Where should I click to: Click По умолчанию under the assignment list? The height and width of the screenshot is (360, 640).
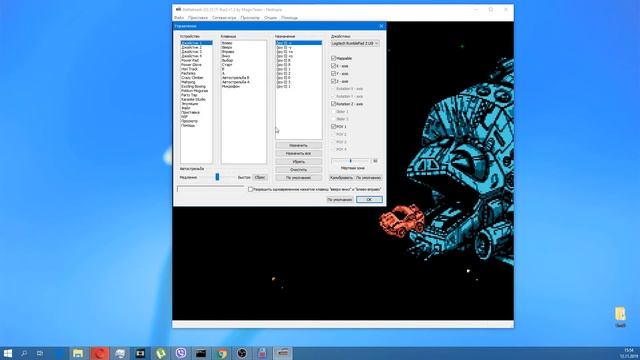pyautogui.click(x=298, y=178)
